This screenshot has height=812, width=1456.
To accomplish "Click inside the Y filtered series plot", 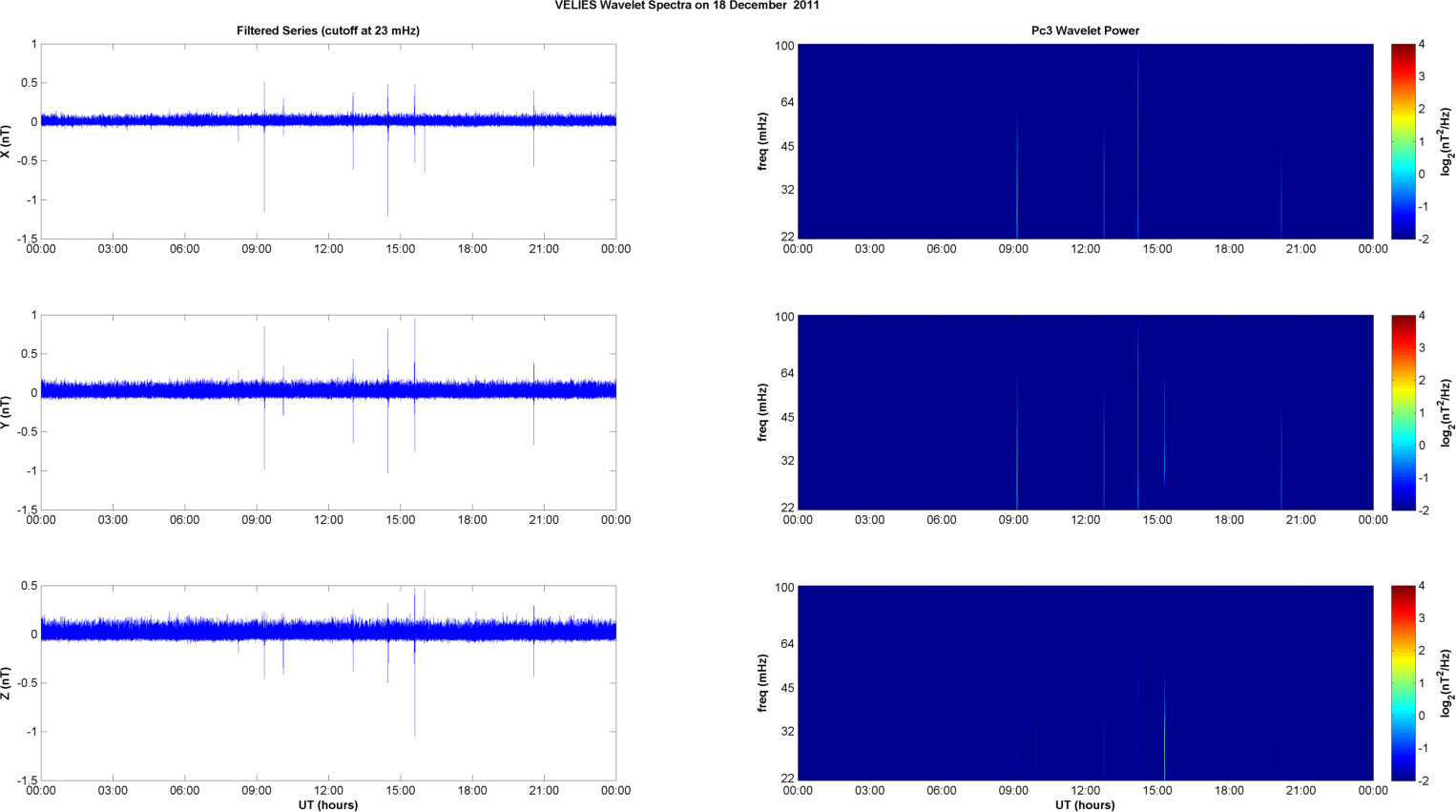I will pos(328,412).
